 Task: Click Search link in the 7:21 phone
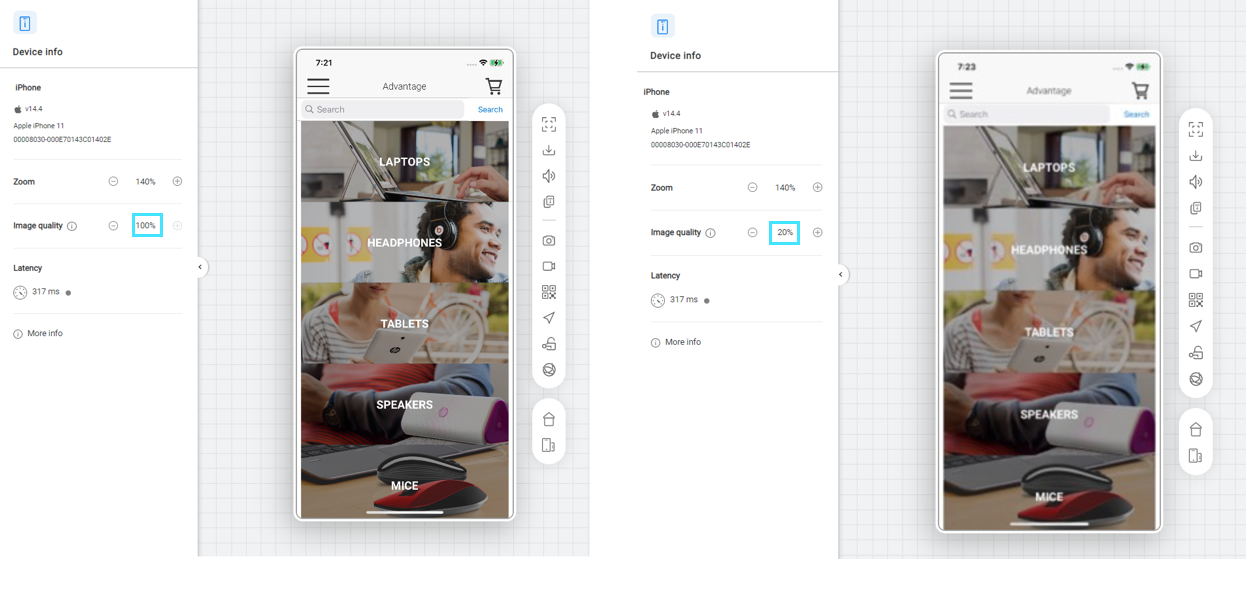click(x=490, y=110)
